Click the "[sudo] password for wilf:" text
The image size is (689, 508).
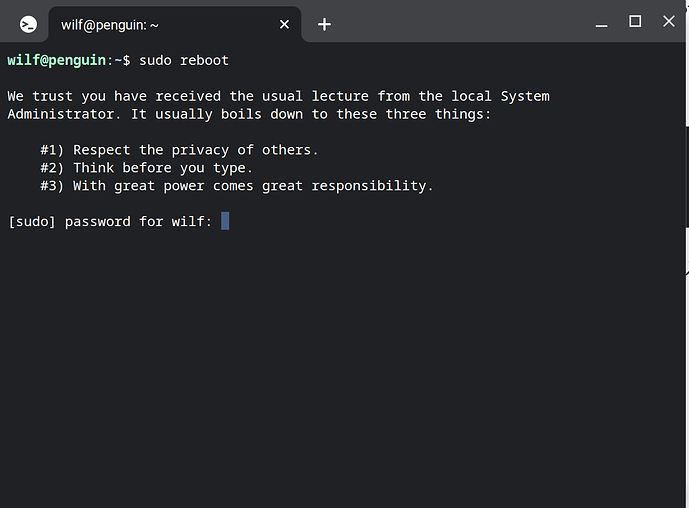[x=110, y=221]
